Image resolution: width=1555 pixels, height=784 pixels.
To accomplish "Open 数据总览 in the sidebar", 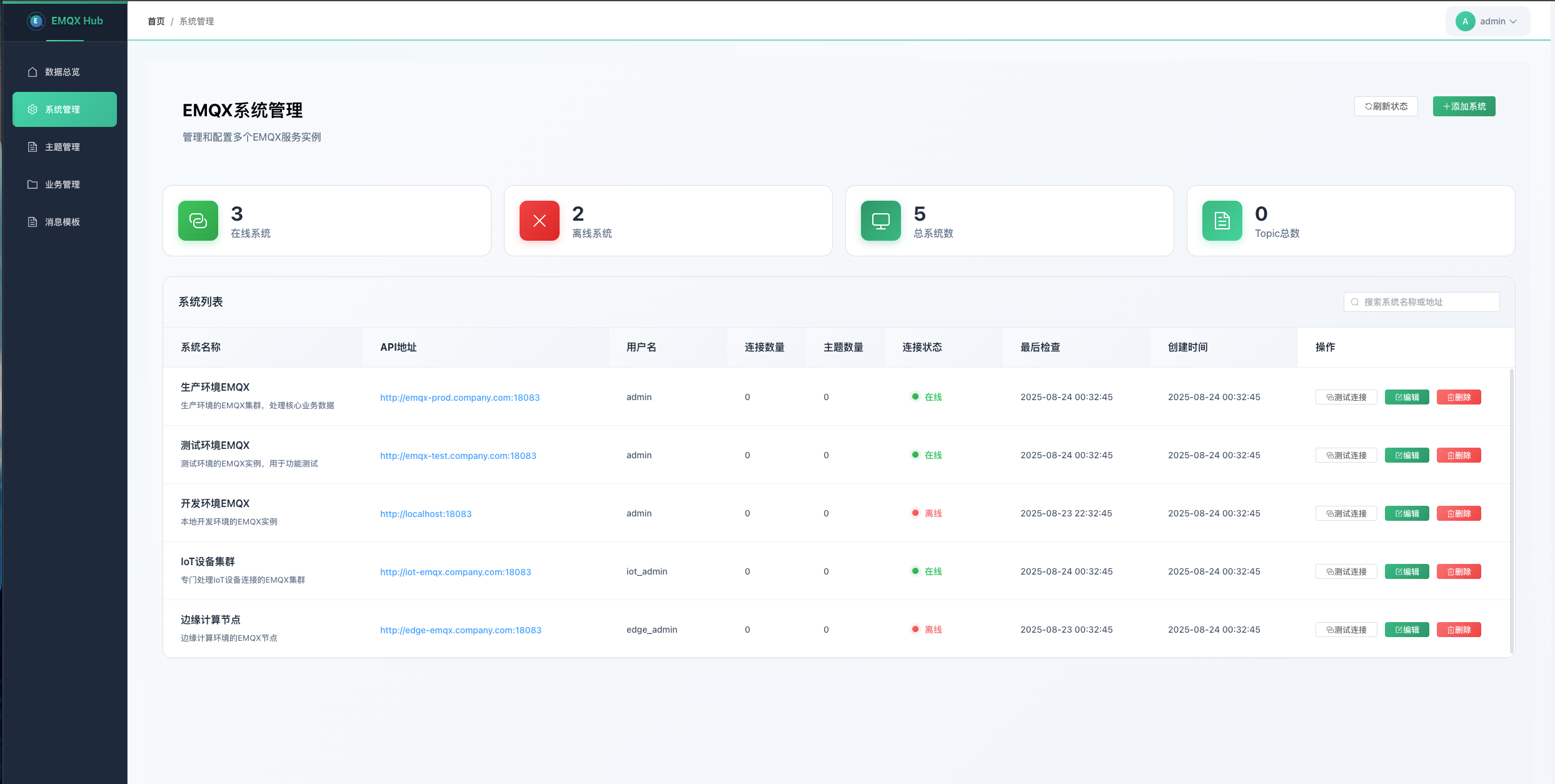I will (x=63, y=72).
